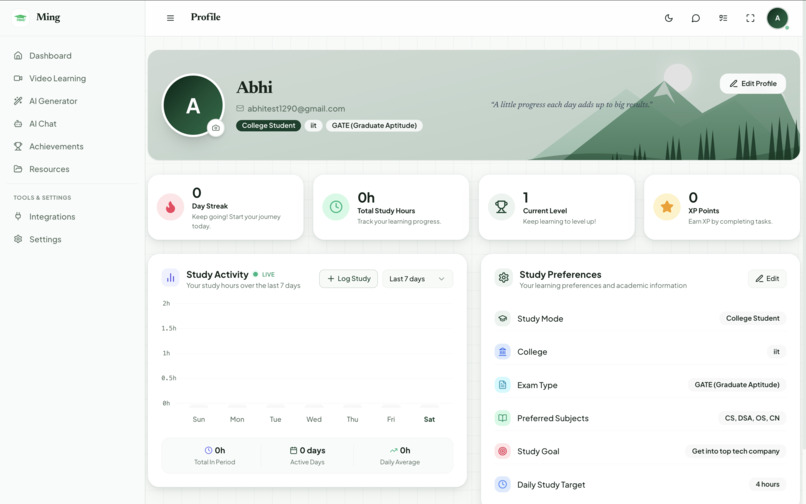Click the Active Days stat
This screenshot has height=504, width=806.
coord(307,456)
